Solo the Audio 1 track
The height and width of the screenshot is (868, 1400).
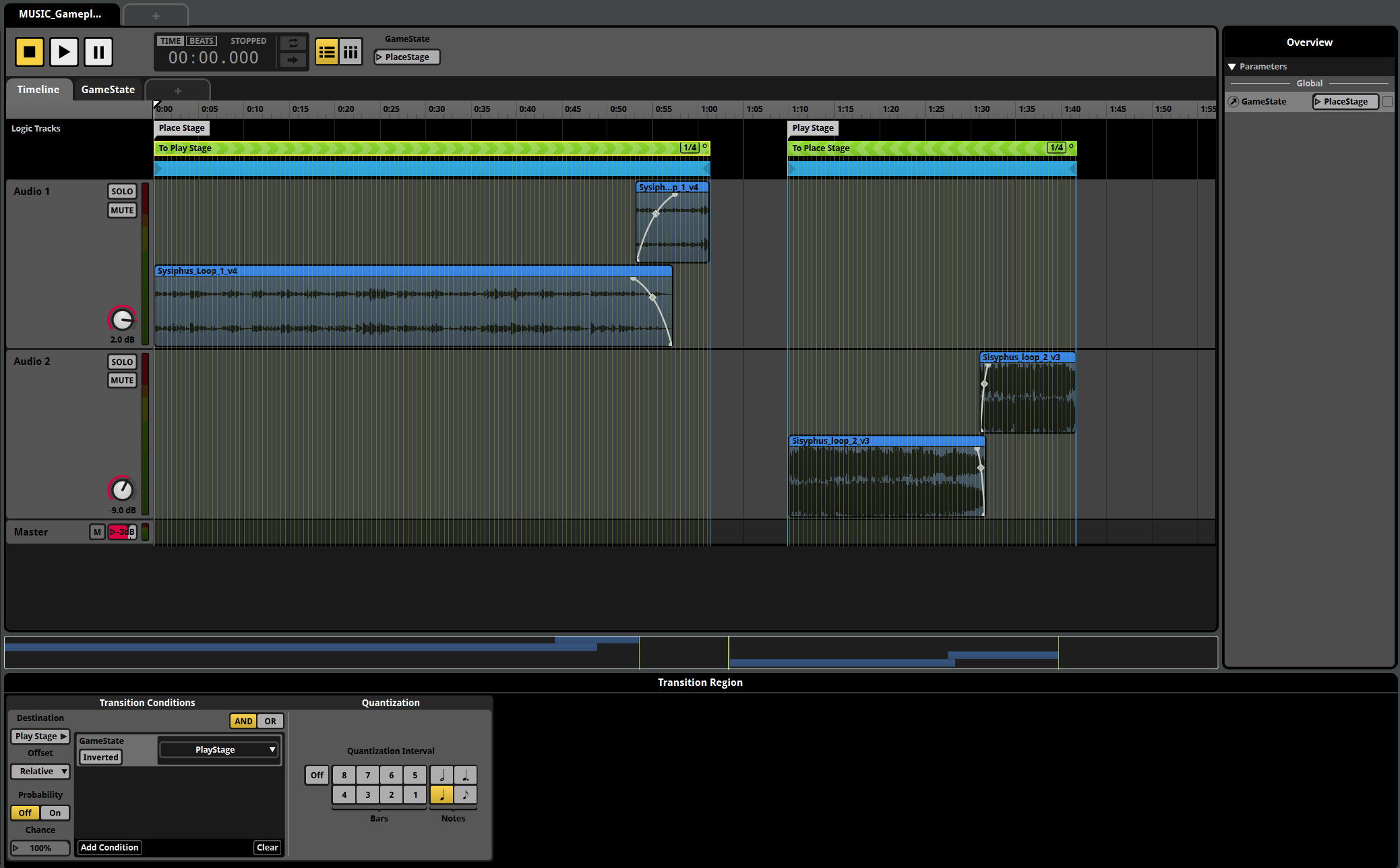[x=122, y=192]
